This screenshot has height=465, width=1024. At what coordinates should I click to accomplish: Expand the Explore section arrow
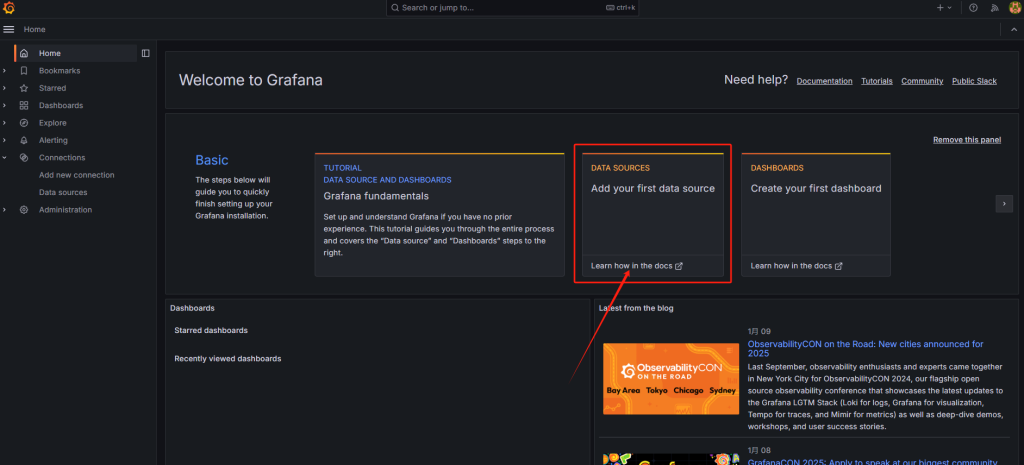(x=5, y=123)
